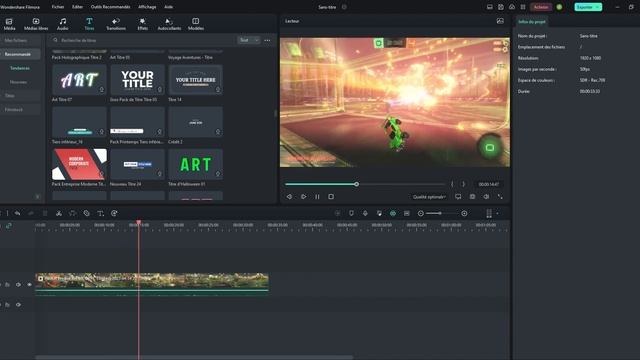Viewport: 640px width, 360px height.
Task: Select the Pack Entreprise Moderne thumbnail
Action: pyautogui.click(x=79, y=164)
